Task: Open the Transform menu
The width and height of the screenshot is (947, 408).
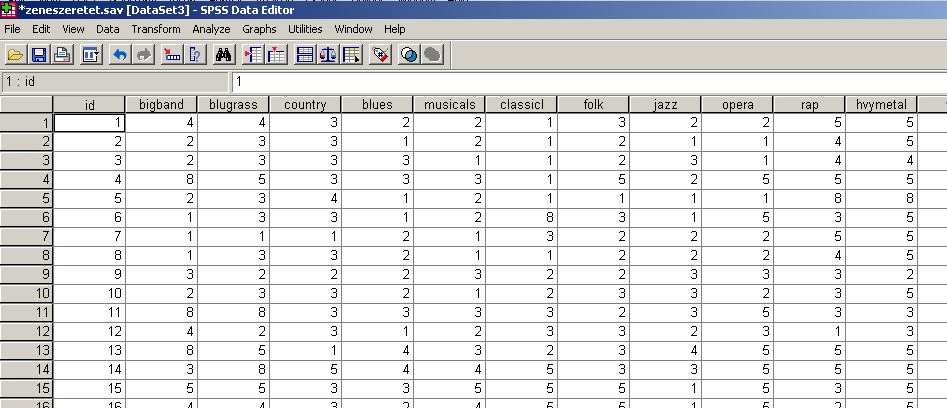Action: tap(155, 29)
